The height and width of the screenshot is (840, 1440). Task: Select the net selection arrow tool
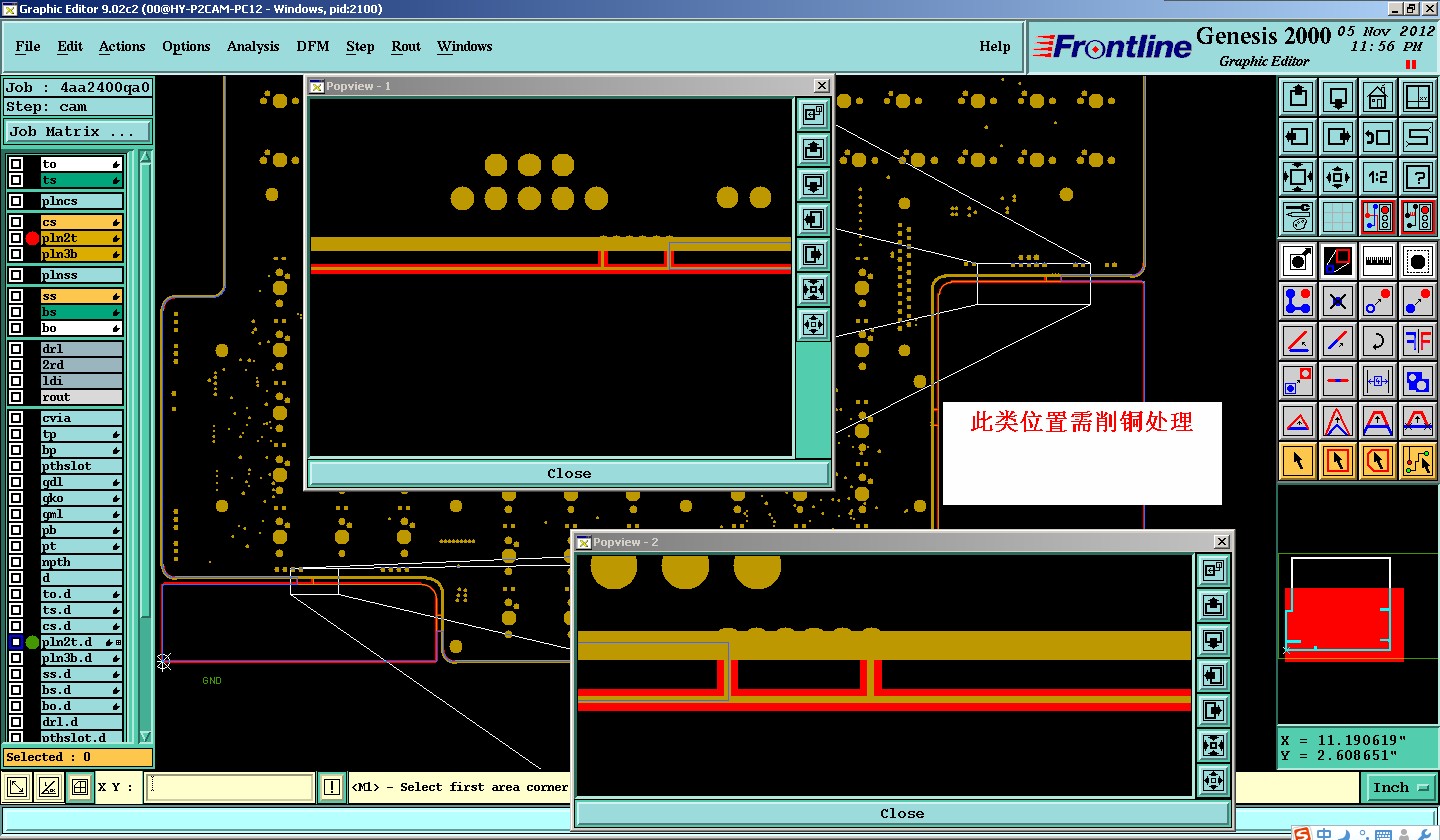[x=1418, y=461]
